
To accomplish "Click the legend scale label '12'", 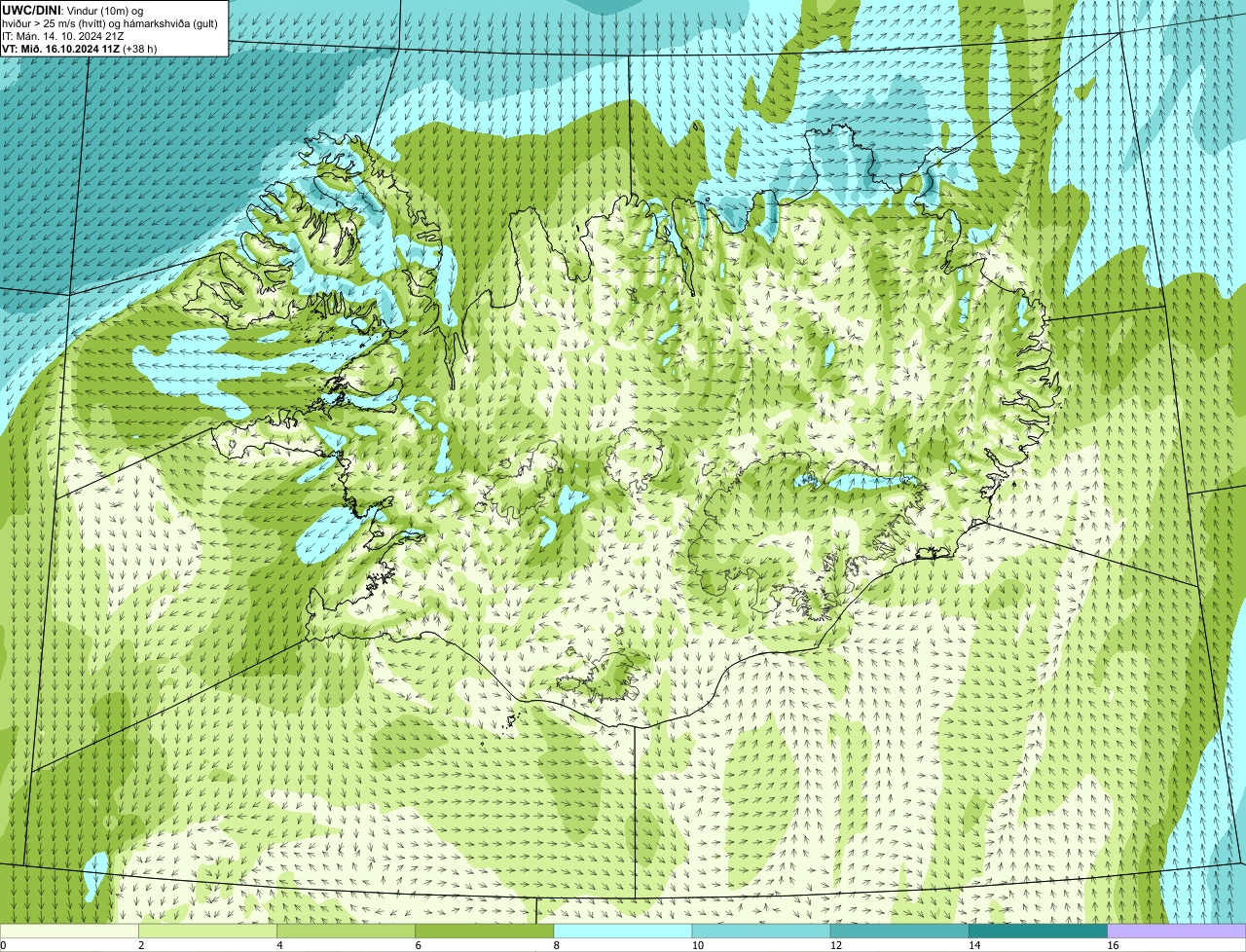I will (836, 945).
